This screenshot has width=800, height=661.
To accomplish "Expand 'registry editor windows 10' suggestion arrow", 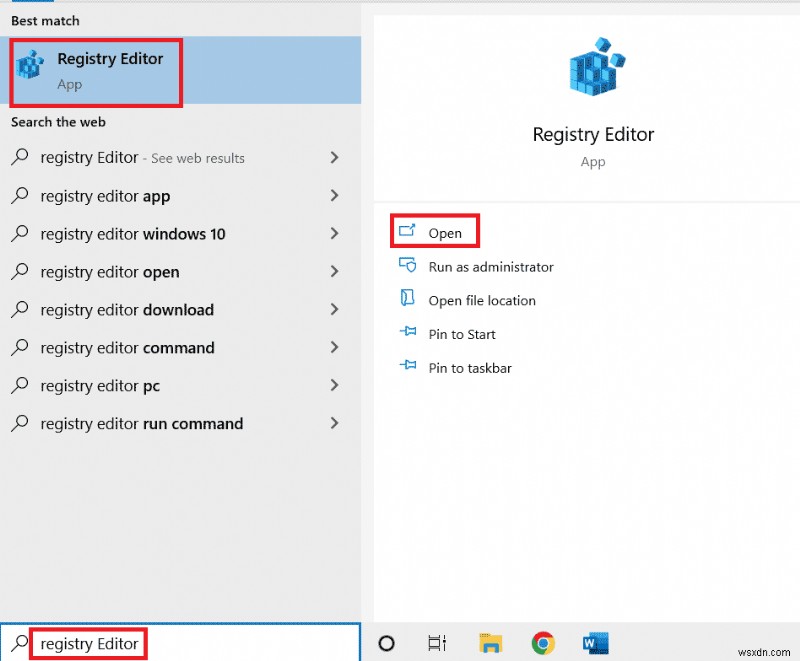I will (334, 233).
